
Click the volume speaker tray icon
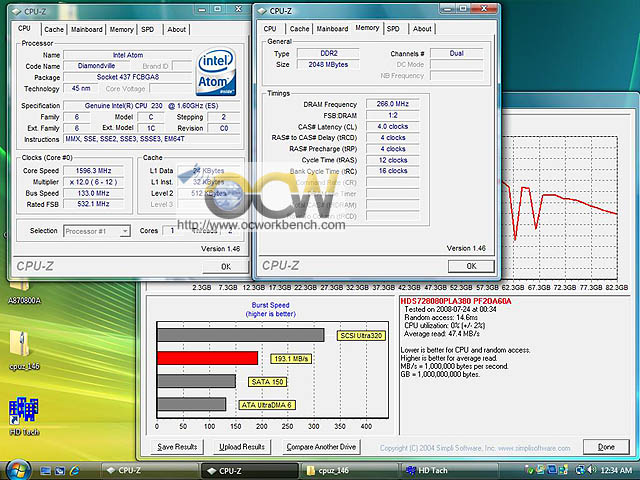tap(591, 470)
